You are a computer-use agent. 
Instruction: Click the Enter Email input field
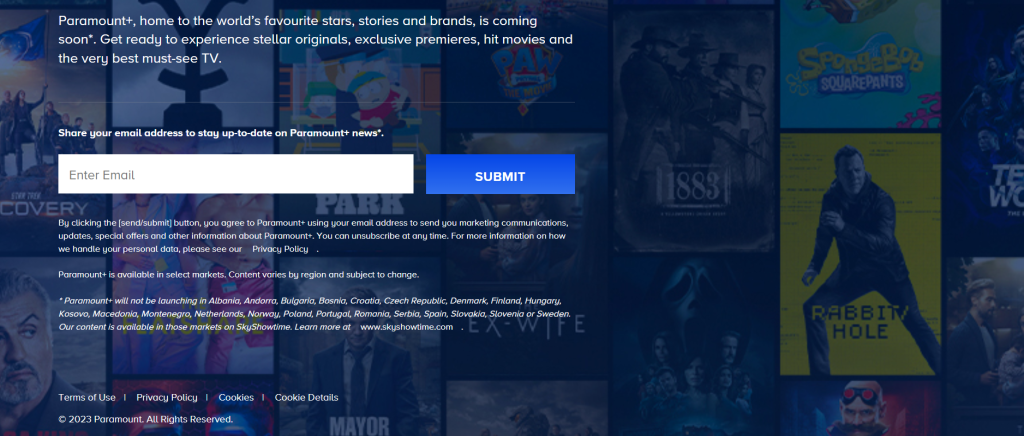[236, 175]
